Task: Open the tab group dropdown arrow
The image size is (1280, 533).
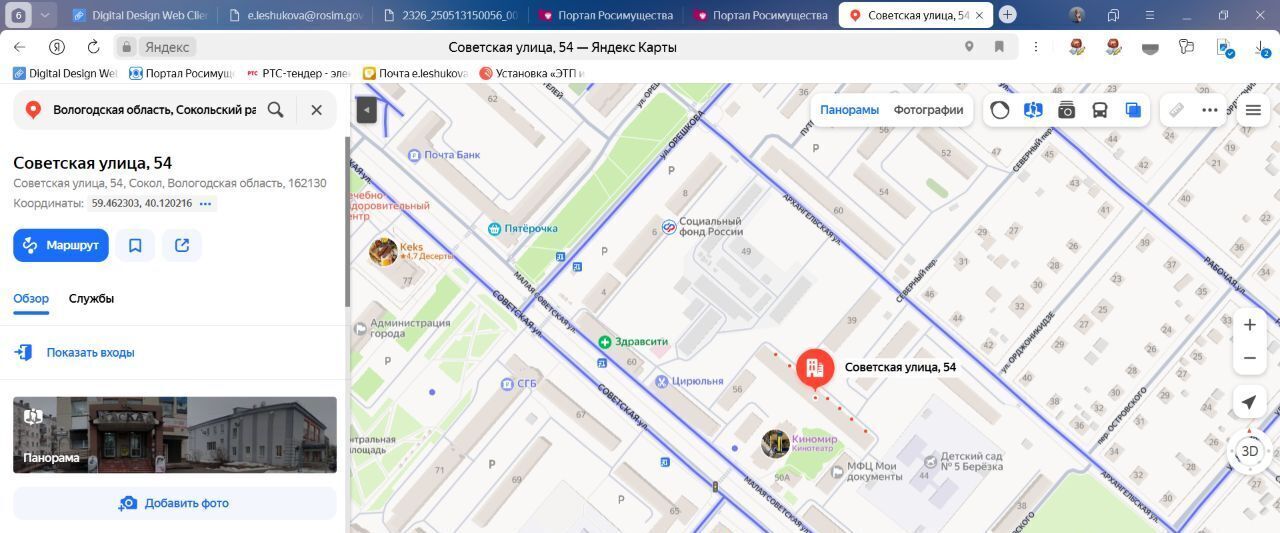Action: pos(46,15)
